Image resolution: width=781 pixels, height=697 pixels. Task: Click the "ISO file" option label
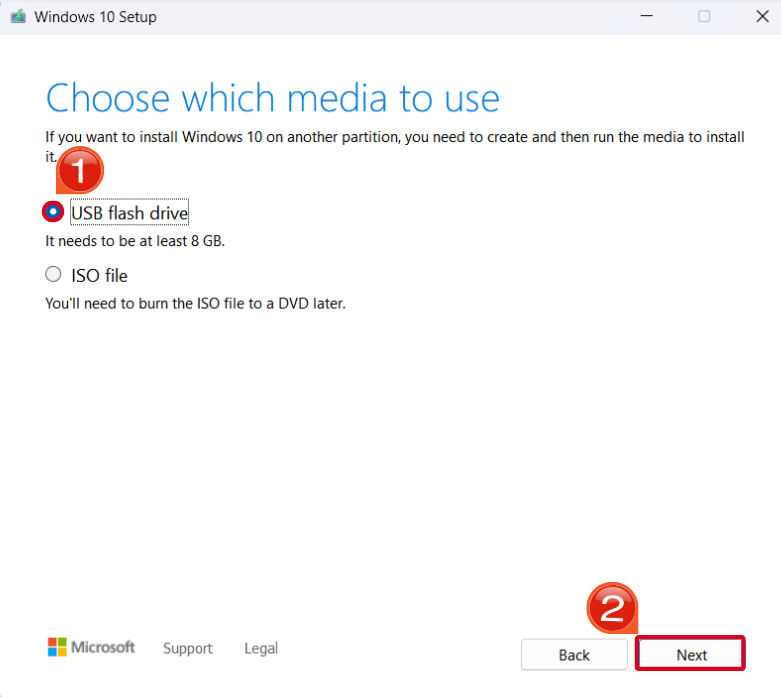(x=99, y=275)
